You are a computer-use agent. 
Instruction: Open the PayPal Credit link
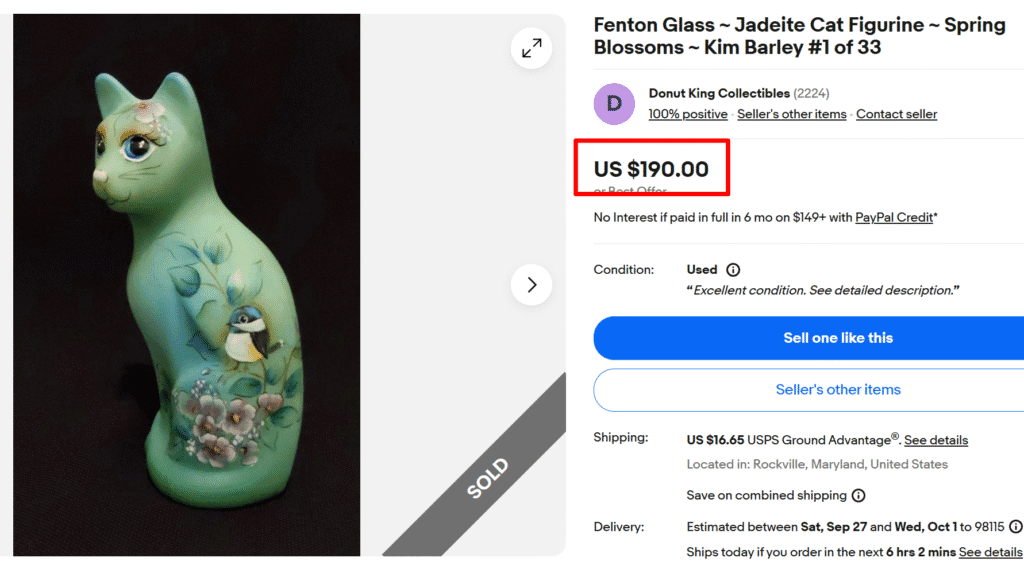[x=893, y=217]
